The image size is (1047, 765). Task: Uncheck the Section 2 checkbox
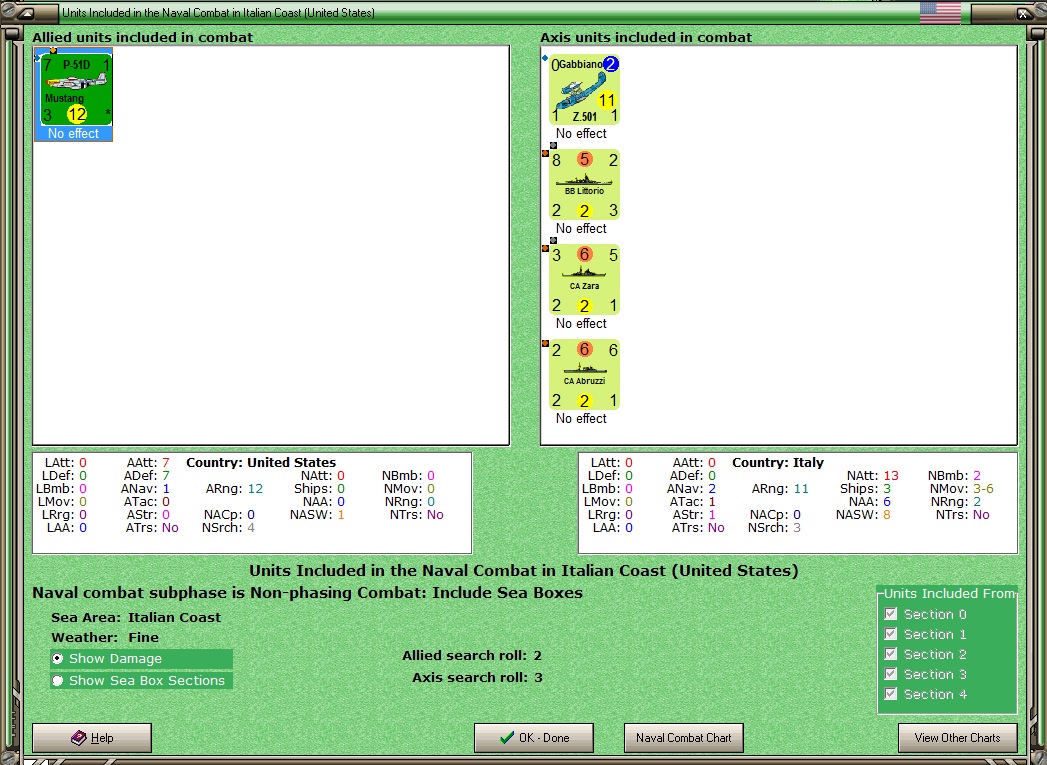(891, 654)
